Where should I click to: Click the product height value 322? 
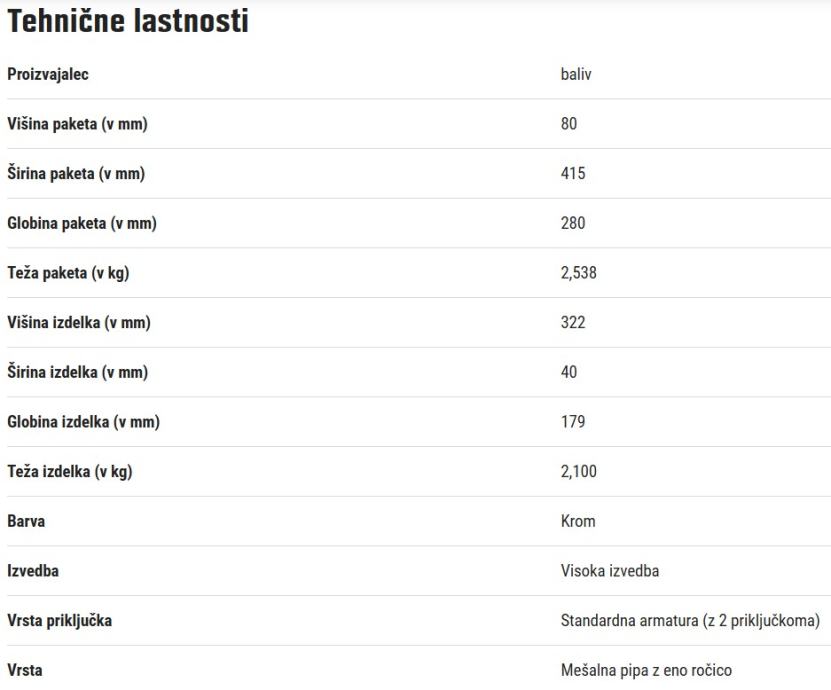(573, 322)
